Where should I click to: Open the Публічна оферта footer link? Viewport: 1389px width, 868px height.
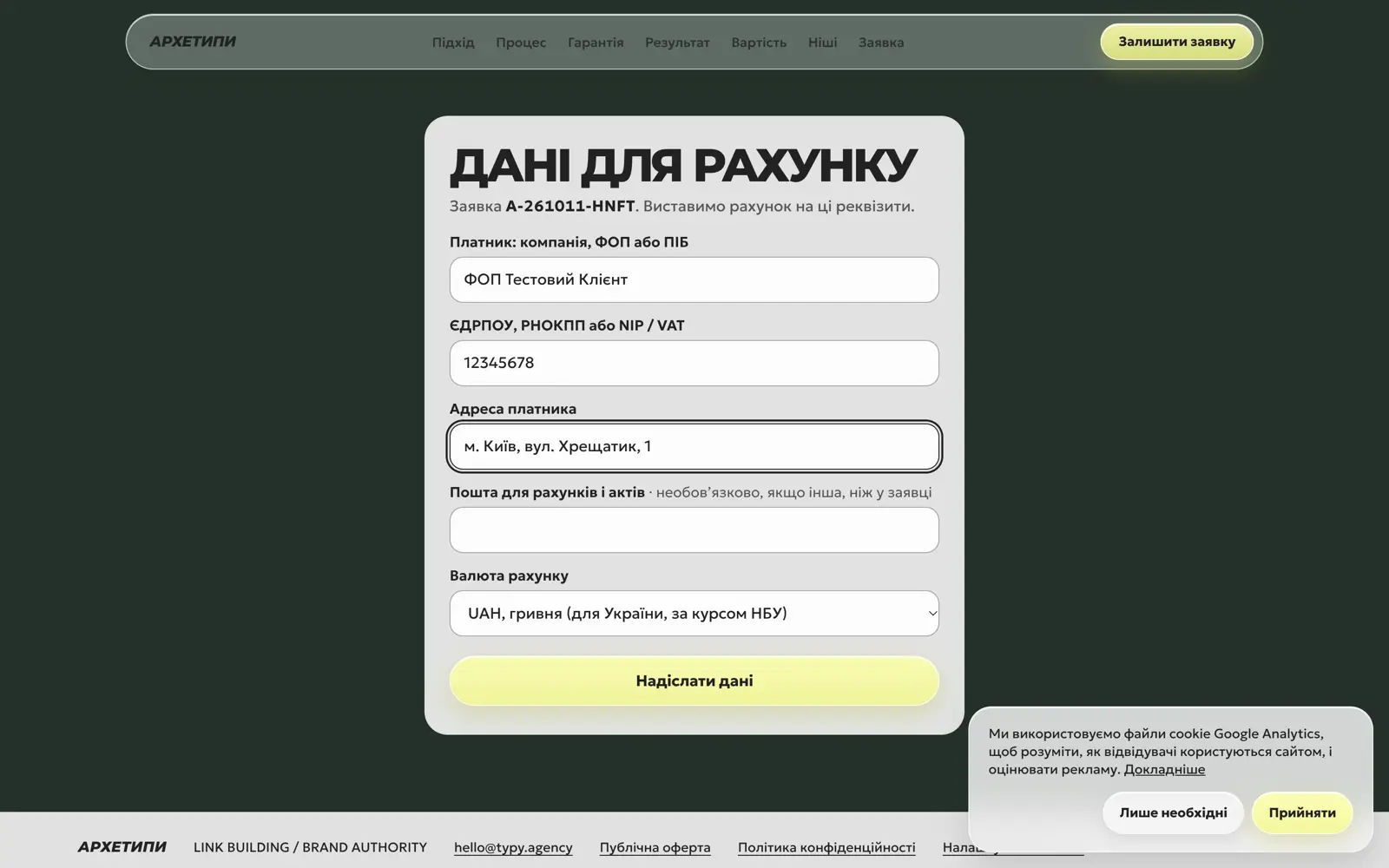655,847
